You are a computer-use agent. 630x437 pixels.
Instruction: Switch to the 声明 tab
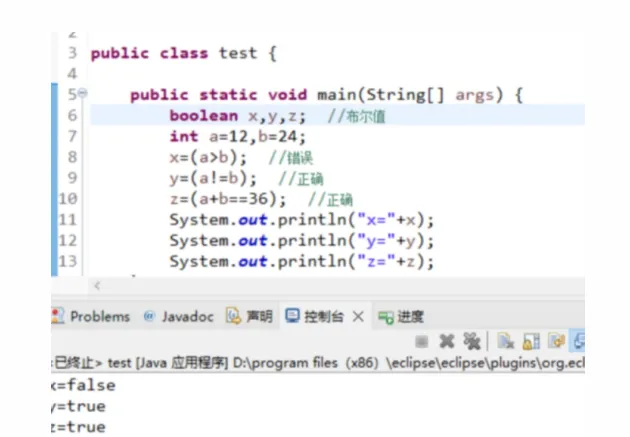[249, 317]
